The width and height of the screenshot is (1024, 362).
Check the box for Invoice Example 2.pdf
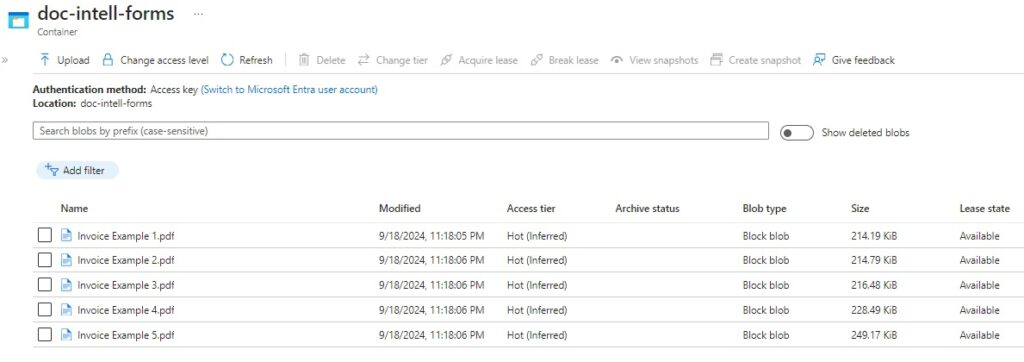44,260
